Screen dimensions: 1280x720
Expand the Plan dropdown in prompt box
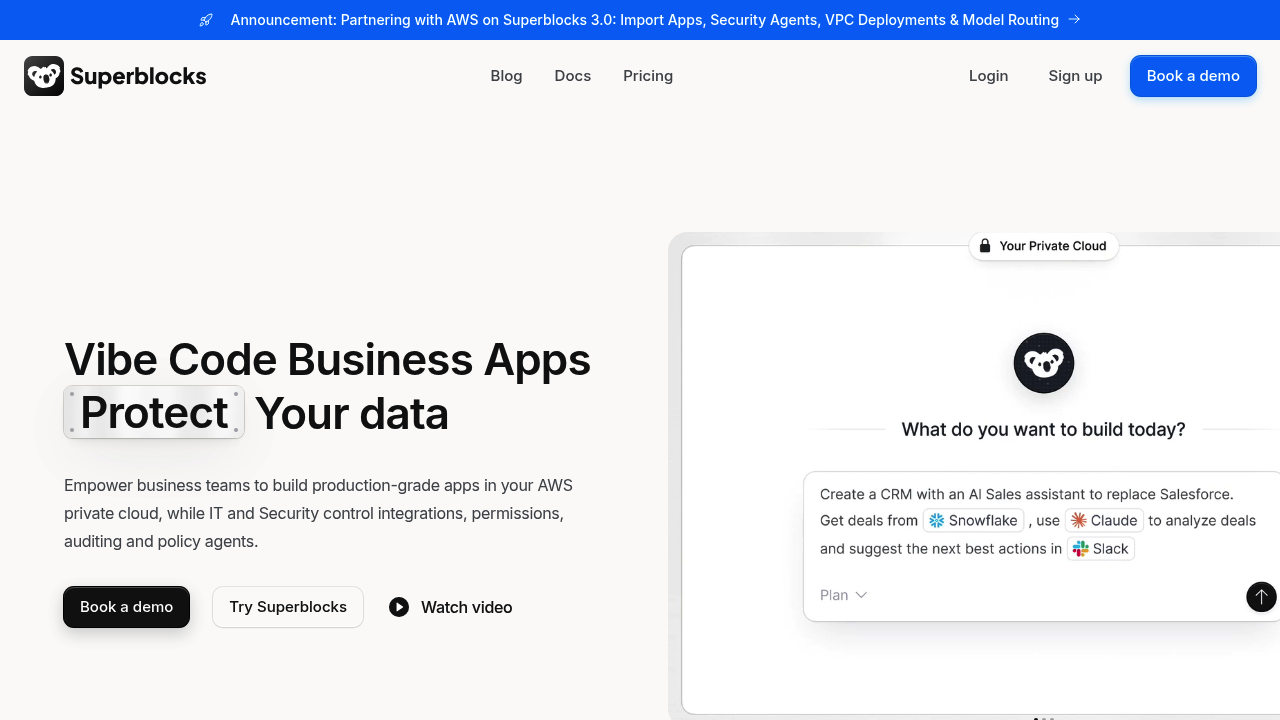843,595
